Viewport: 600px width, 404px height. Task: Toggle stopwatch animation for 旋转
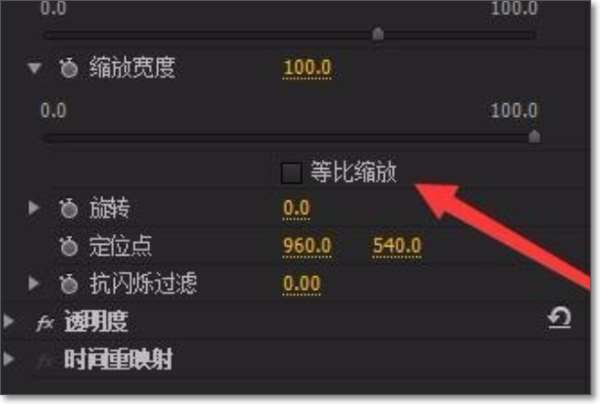(x=69, y=209)
